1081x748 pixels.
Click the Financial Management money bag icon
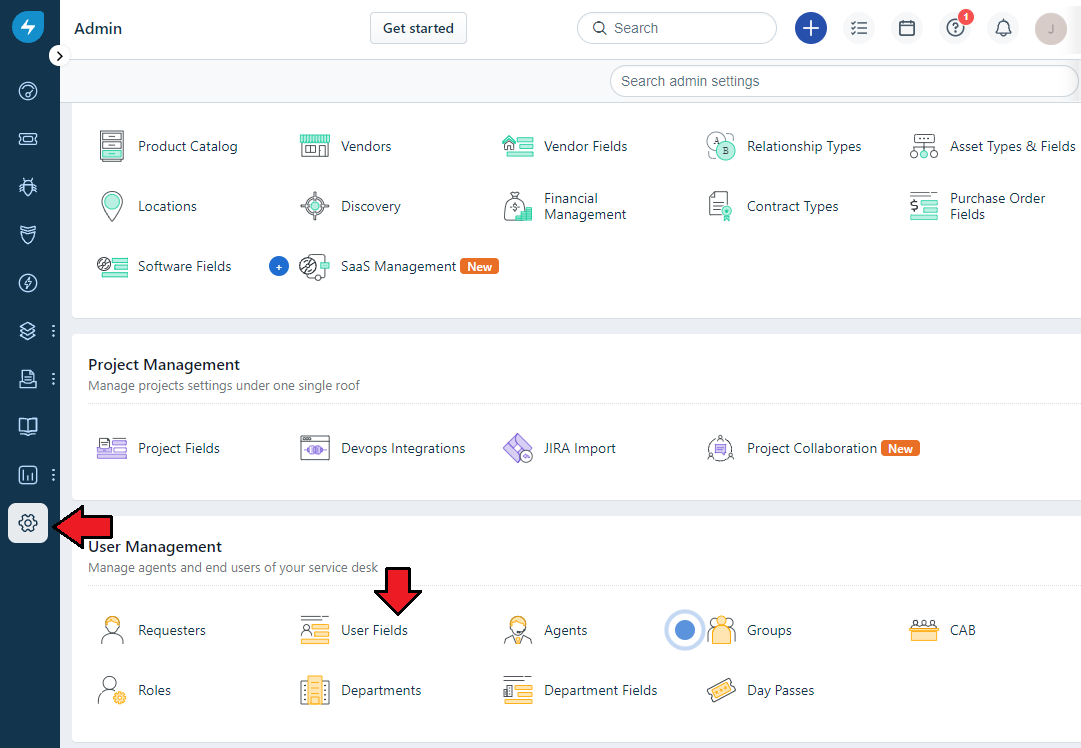coord(518,206)
